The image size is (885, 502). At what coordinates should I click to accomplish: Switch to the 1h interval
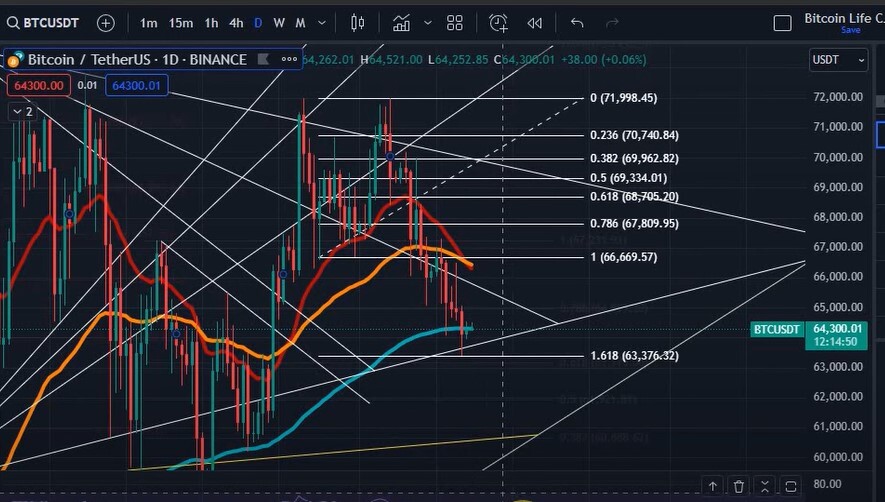211,23
